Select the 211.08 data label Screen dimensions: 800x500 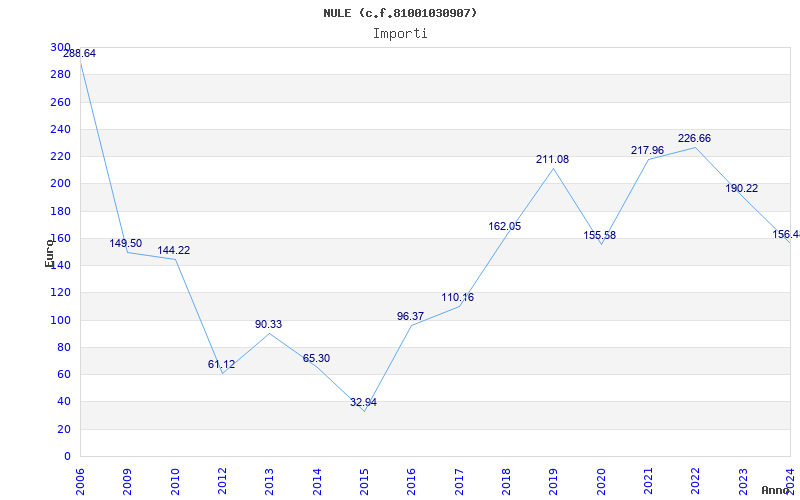552,160
